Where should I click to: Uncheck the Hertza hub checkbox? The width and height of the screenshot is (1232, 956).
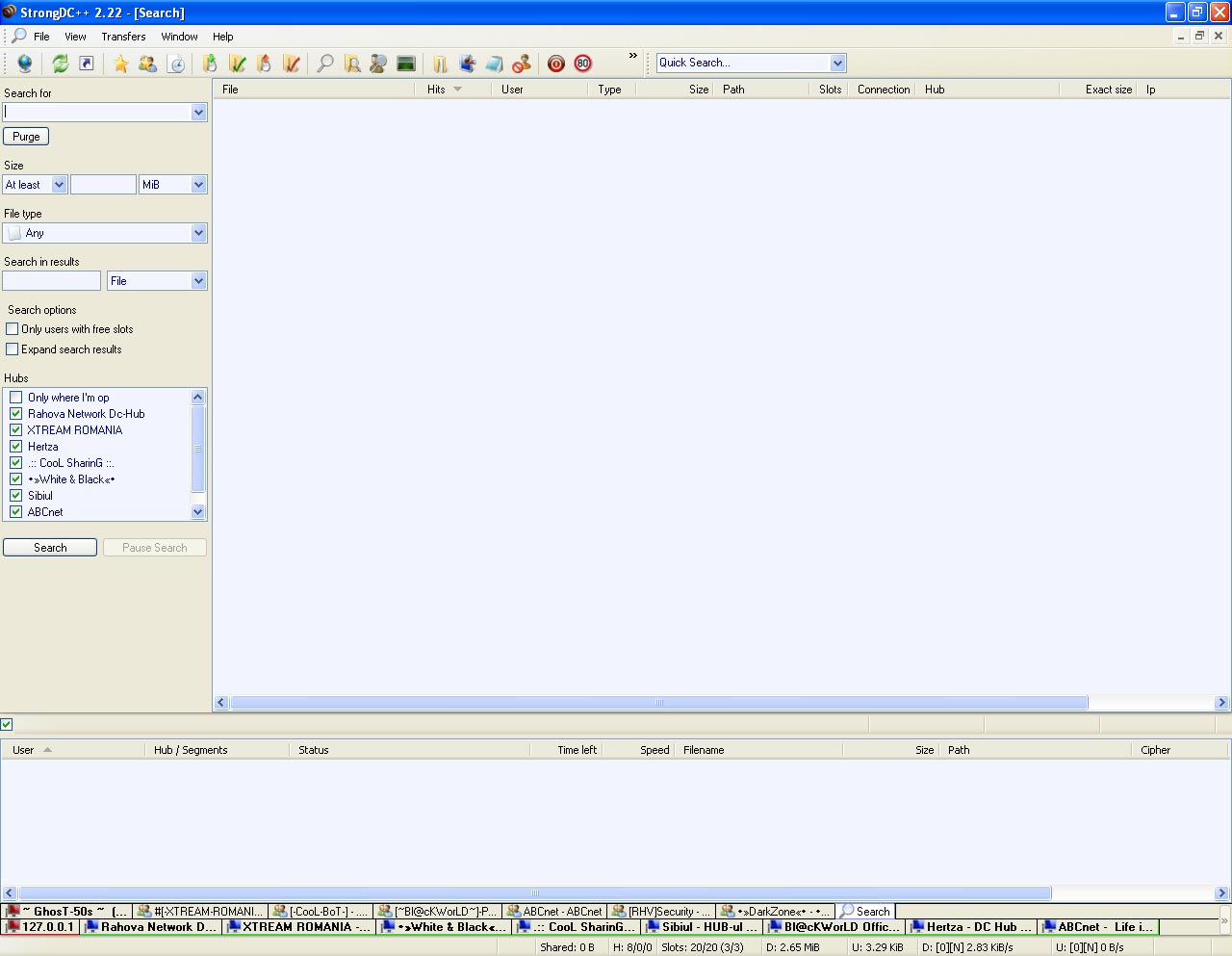click(16, 447)
